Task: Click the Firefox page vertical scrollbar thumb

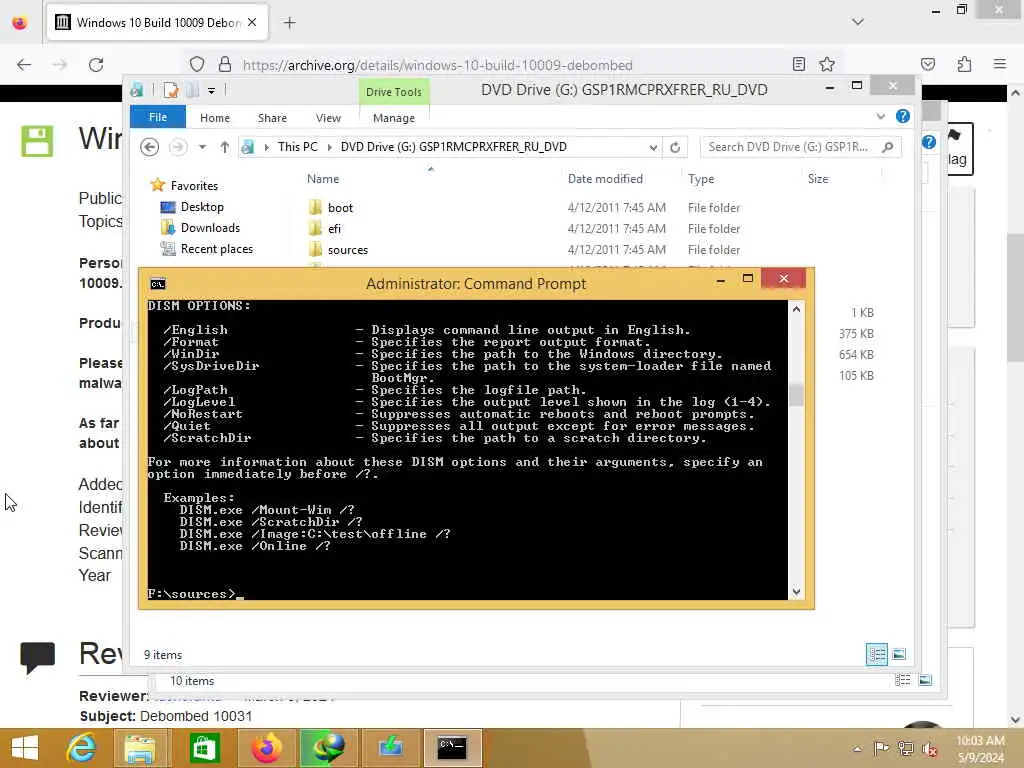Action: (x=1015, y=297)
